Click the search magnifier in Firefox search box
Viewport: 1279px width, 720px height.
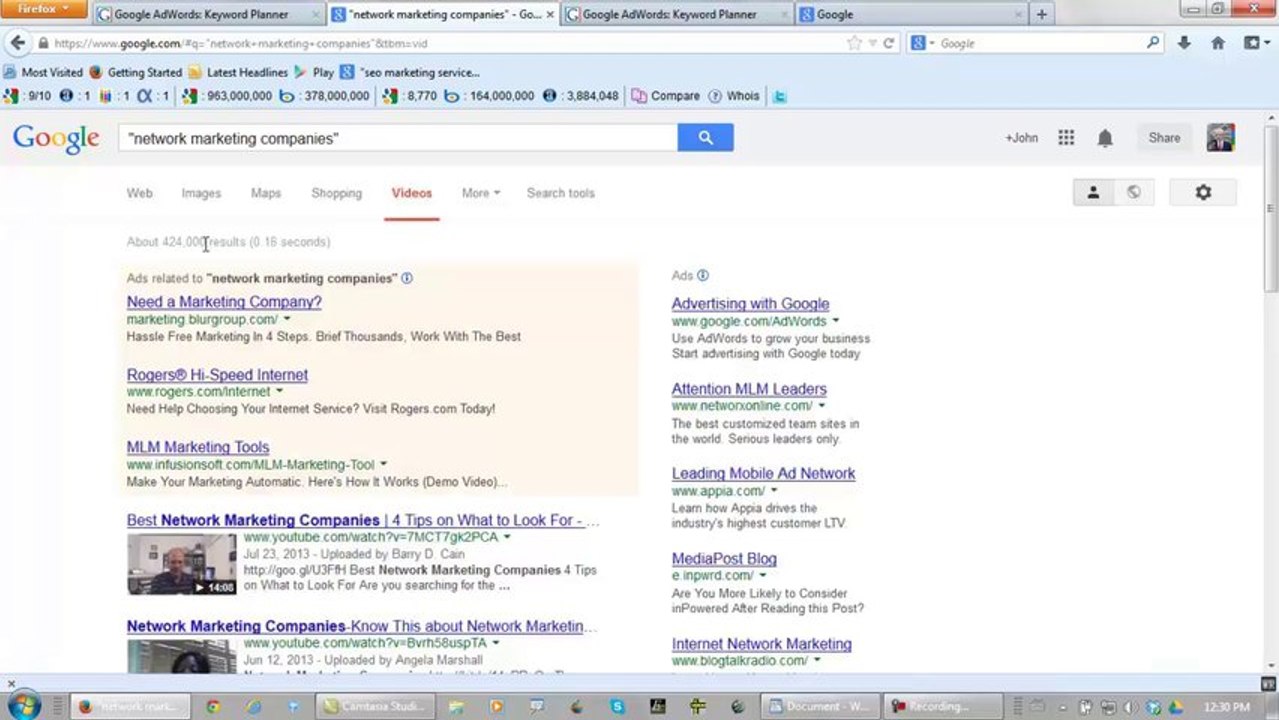point(1153,43)
